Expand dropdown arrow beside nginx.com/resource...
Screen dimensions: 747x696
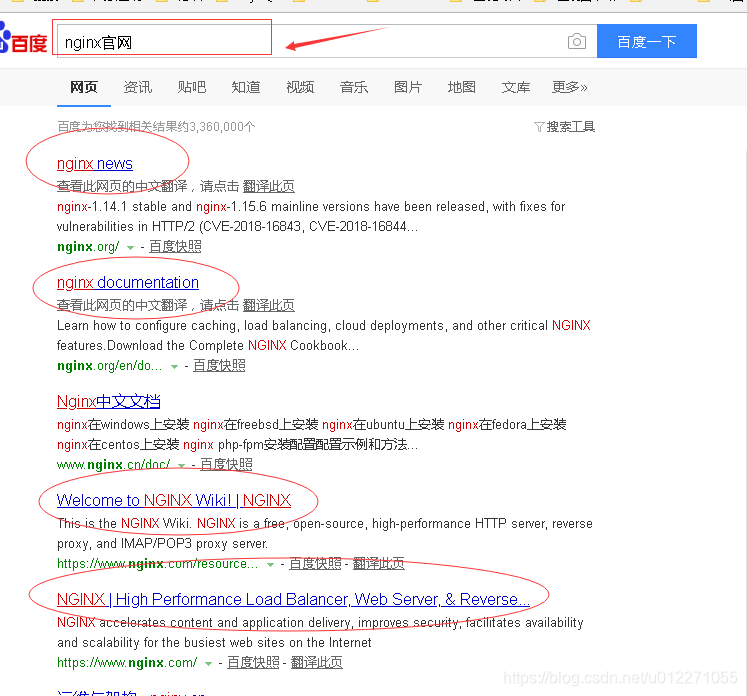(x=270, y=565)
